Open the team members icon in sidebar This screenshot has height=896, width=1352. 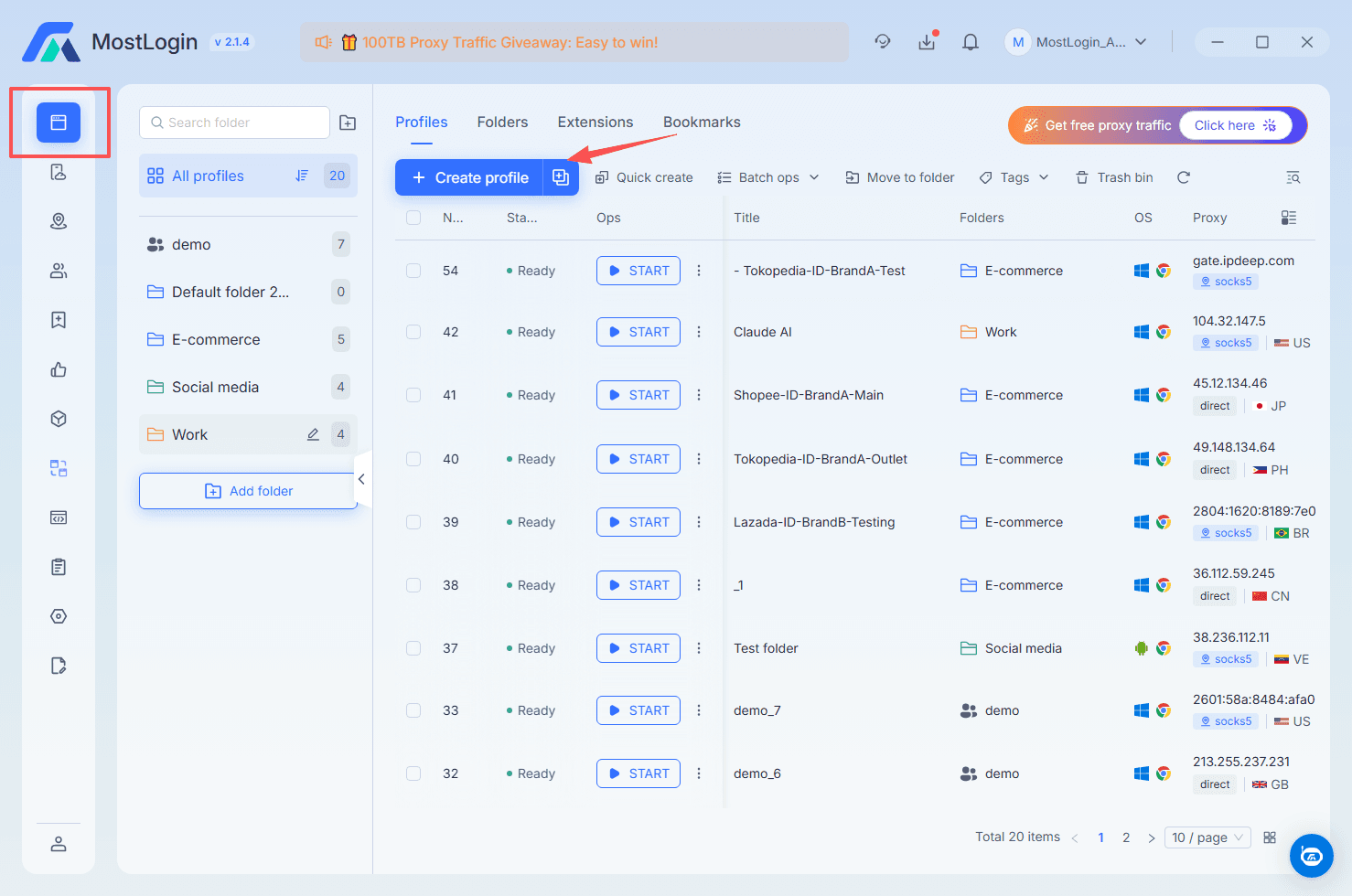coord(59,271)
